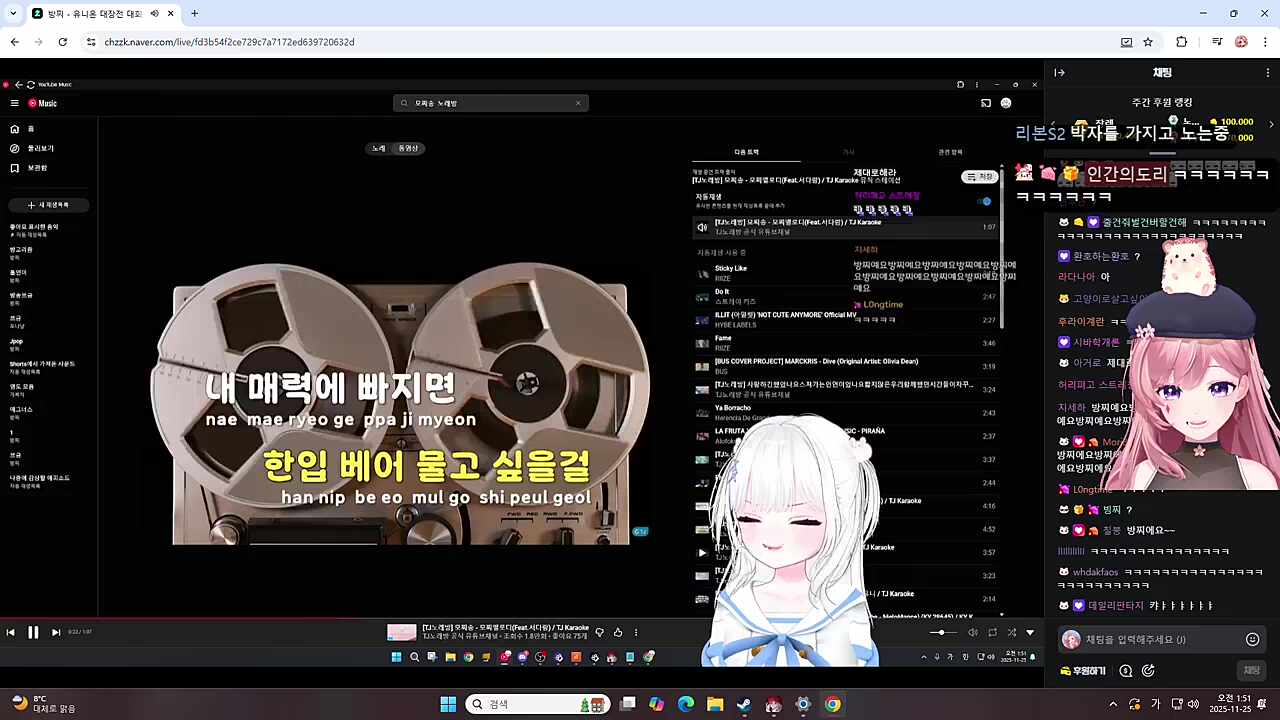The height and width of the screenshot is (720, 1280).
Task: Switch to the Video (동영상) toggle
Action: click(408, 148)
